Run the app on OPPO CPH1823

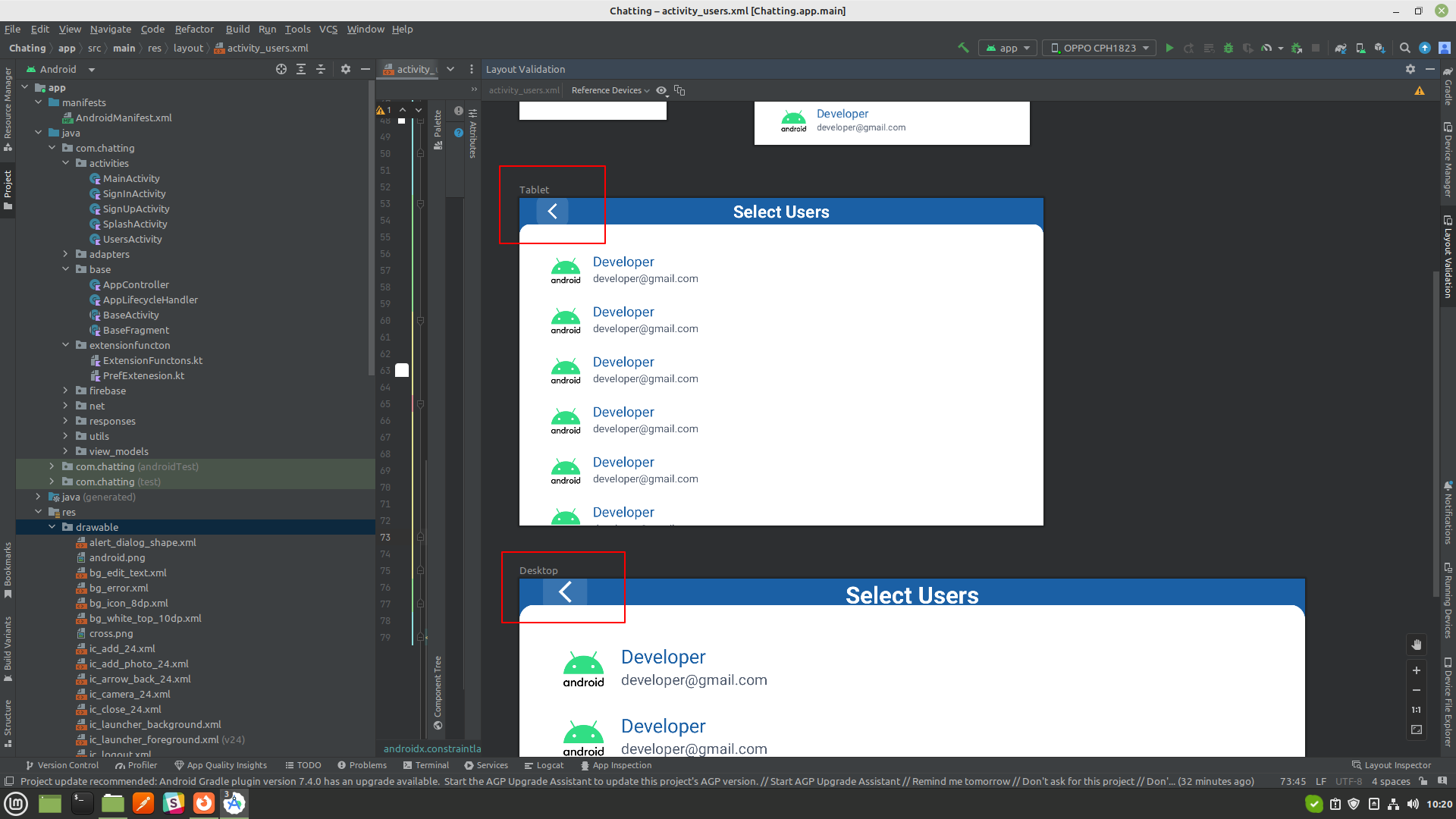pyautogui.click(x=1170, y=47)
